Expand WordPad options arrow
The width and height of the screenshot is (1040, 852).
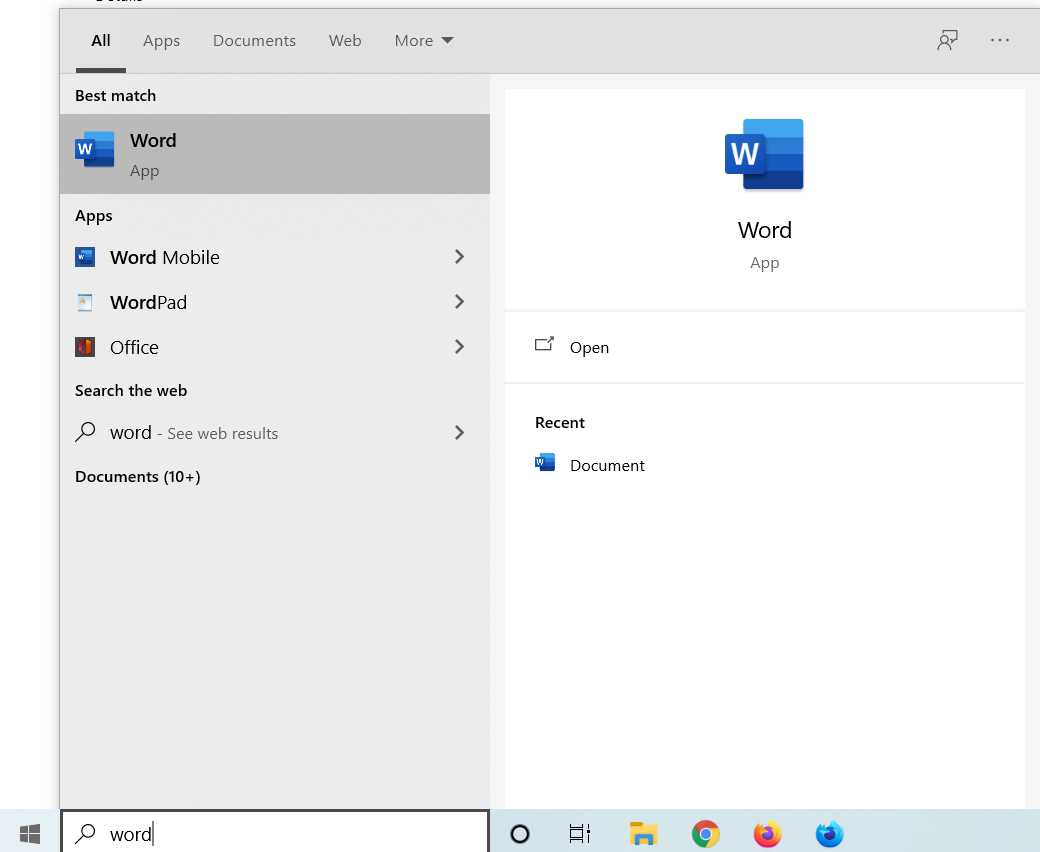coord(459,302)
